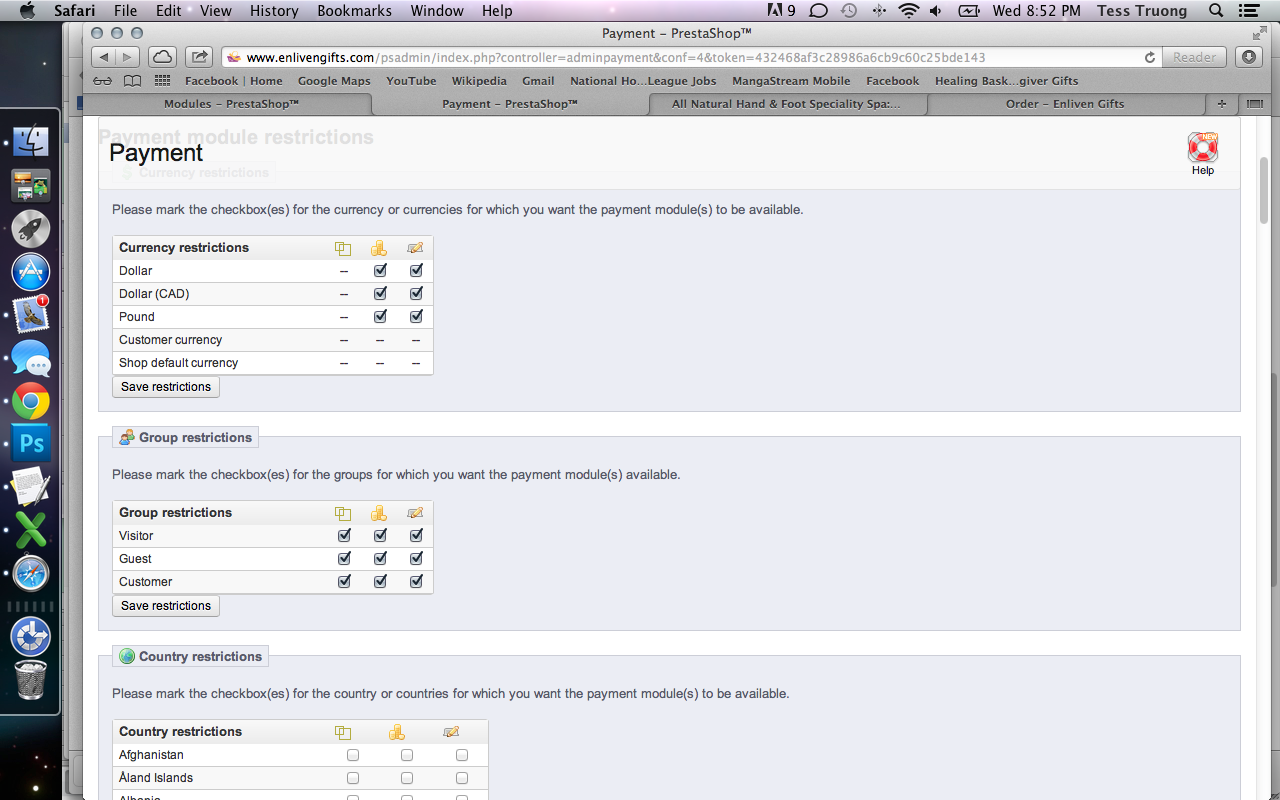Open TextEdit notepad icon in Dock
Viewport: 1280px width, 800px height.
point(31,487)
